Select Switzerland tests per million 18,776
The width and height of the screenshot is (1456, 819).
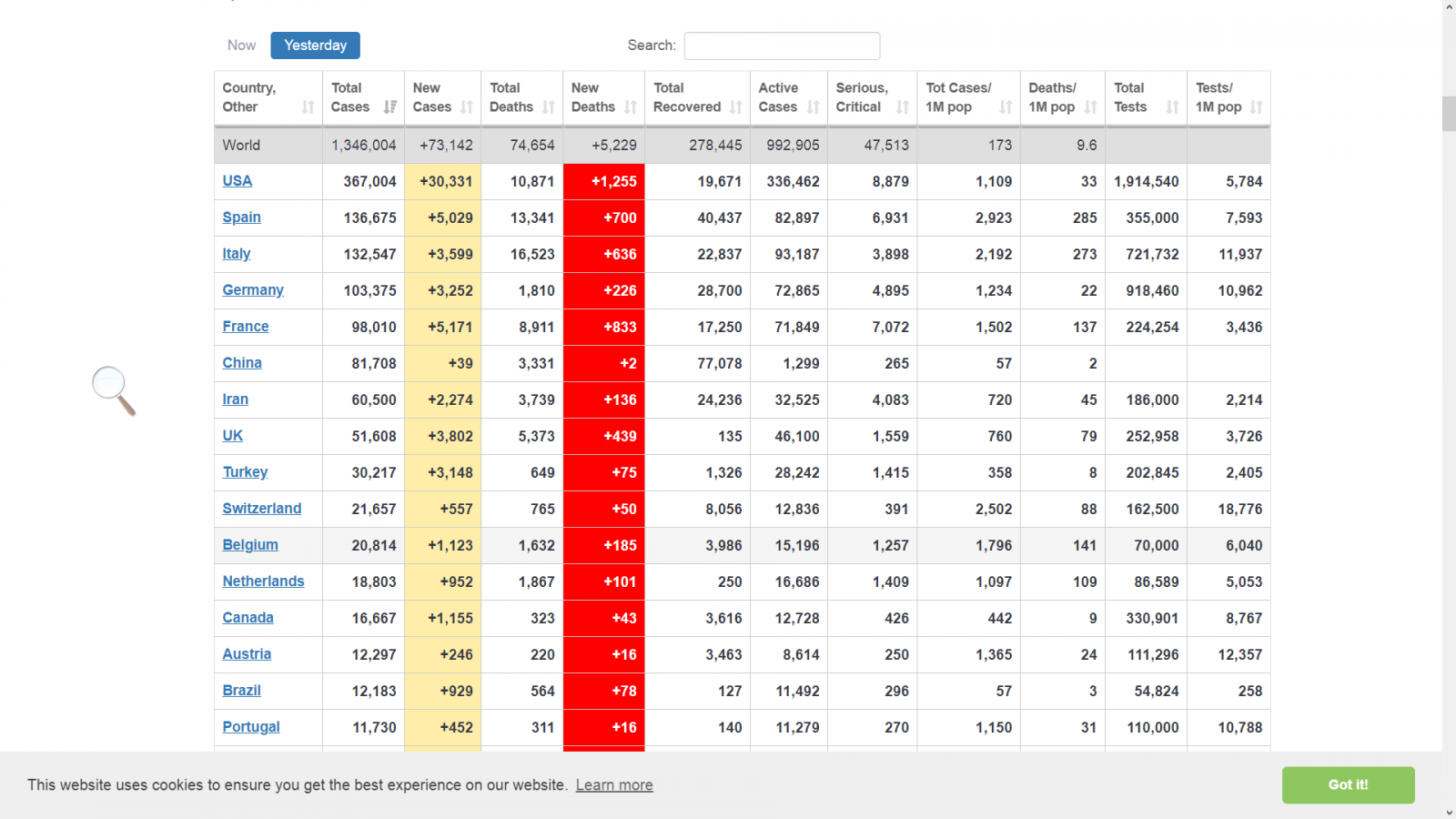point(1228,510)
